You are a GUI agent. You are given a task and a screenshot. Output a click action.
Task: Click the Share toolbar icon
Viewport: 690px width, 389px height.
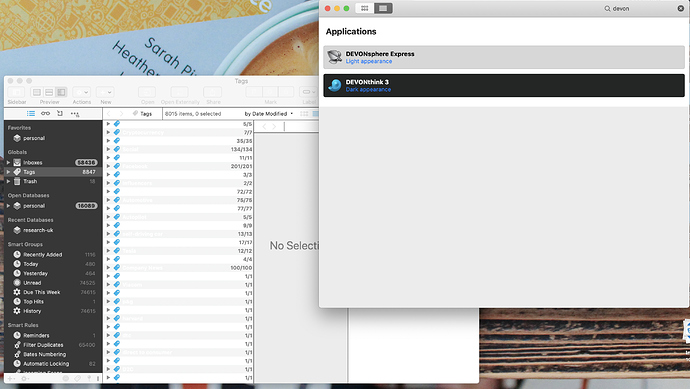click(x=213, y=92)
